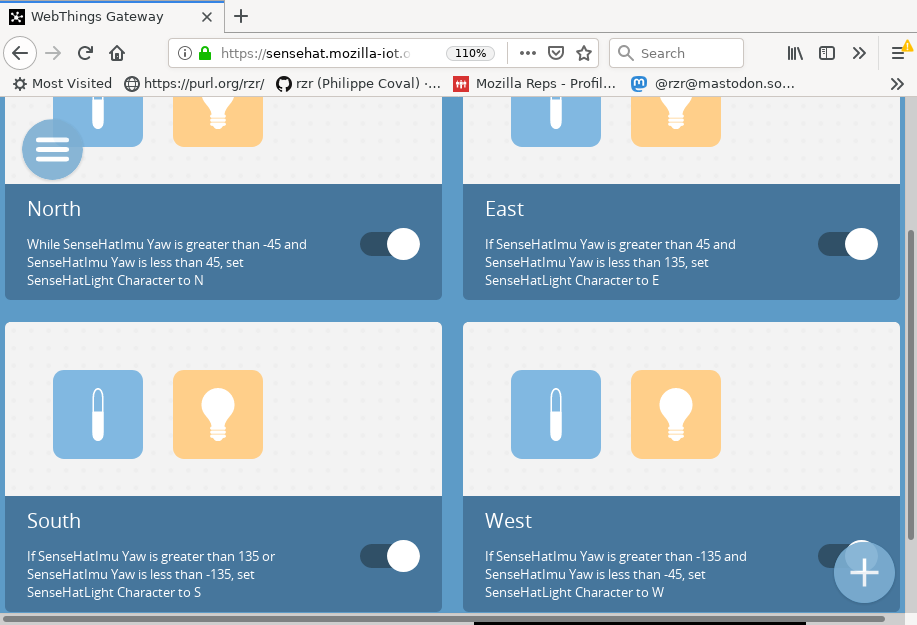The height and width of the screenshot is (625, 917).
Task: Disable the North rule toggle
Action: click(x=389, y=243)
